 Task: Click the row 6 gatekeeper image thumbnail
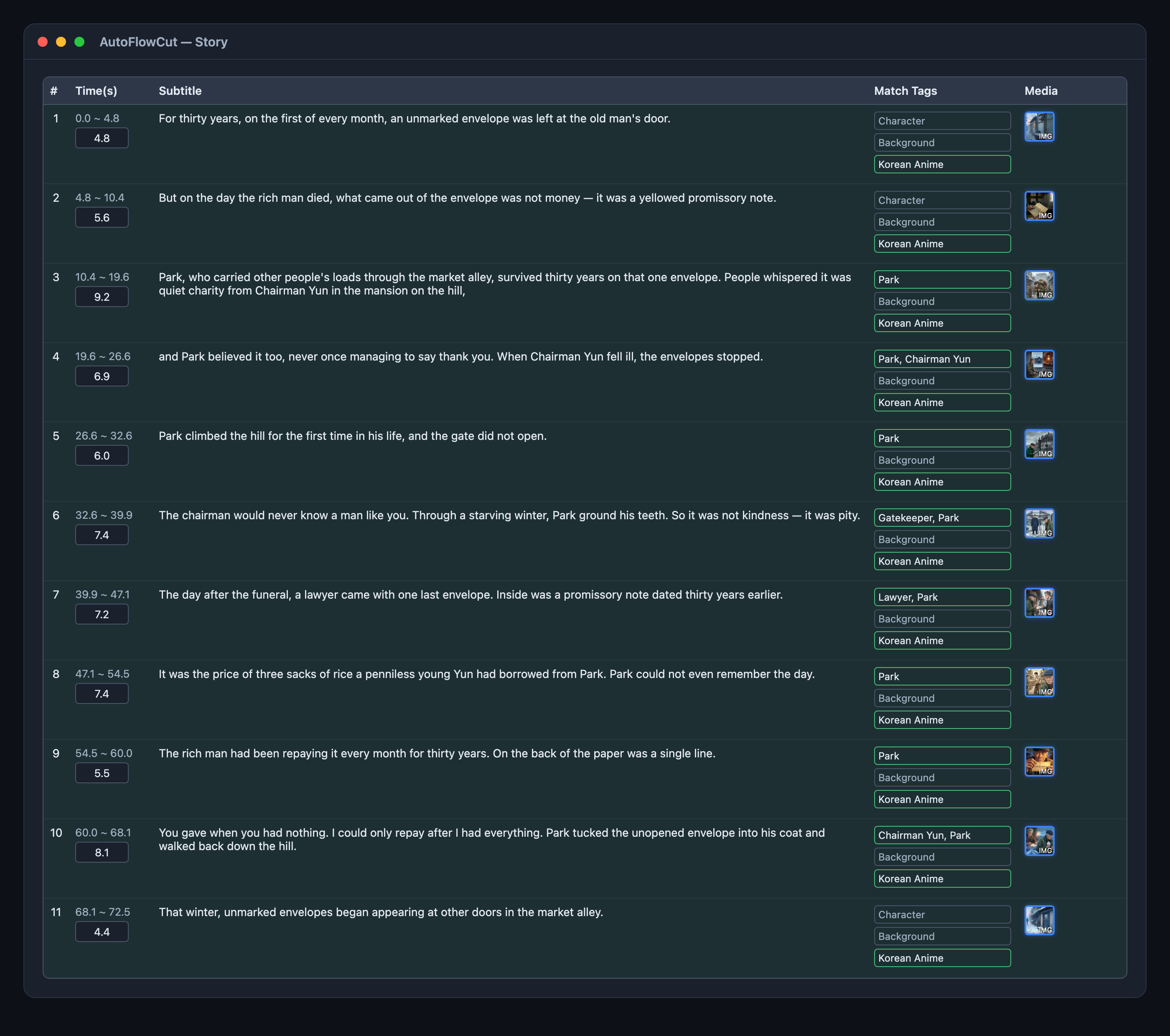(x=1039, y=524)
